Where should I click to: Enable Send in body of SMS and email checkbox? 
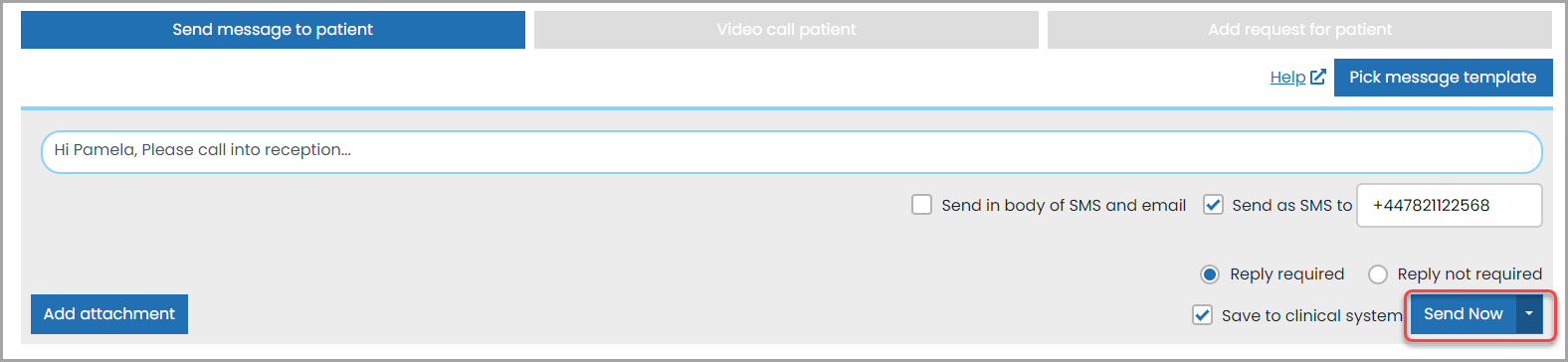[921, 205]
